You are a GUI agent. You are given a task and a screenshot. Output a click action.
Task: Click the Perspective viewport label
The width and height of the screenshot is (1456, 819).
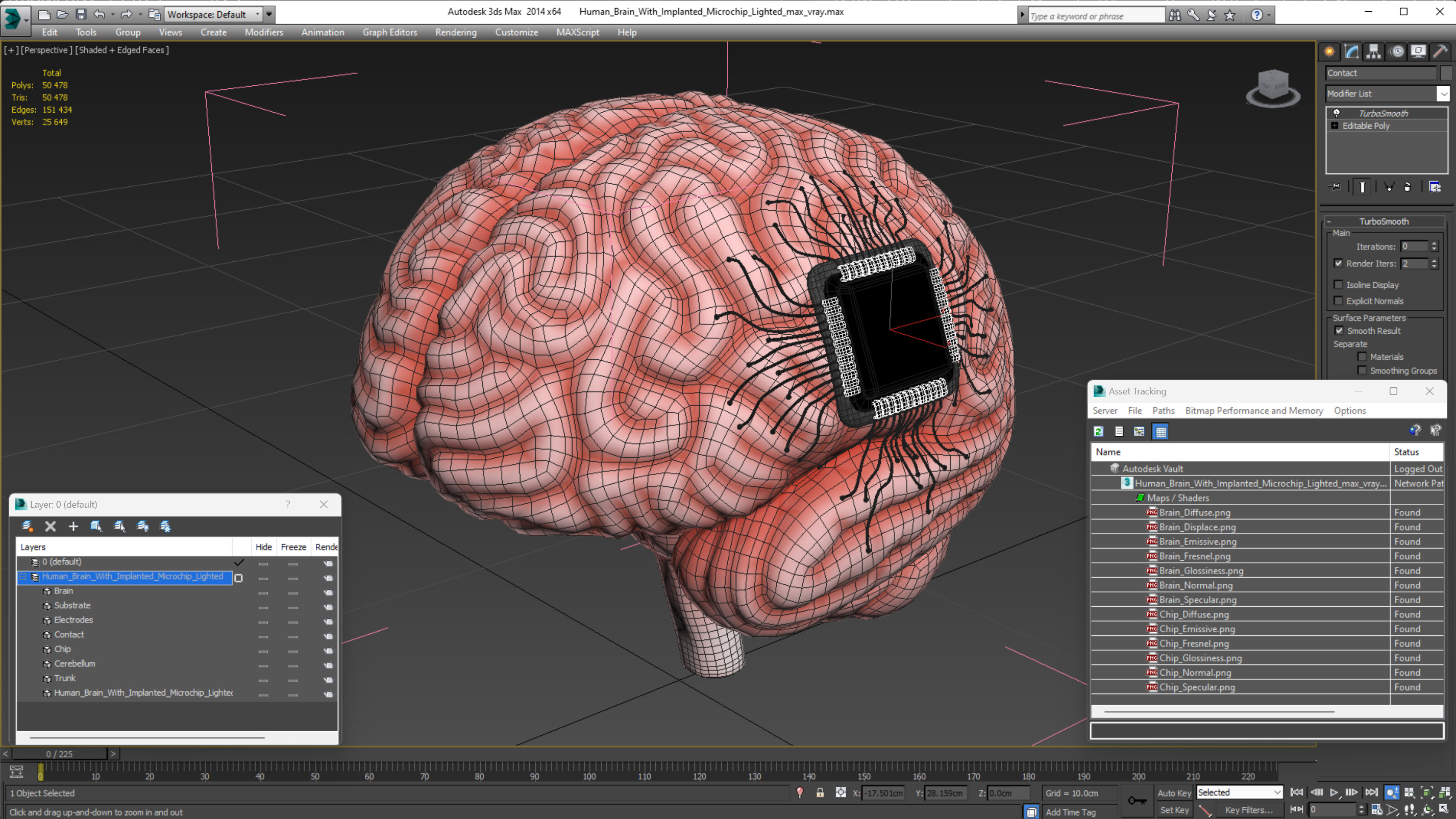click(46, 51)
